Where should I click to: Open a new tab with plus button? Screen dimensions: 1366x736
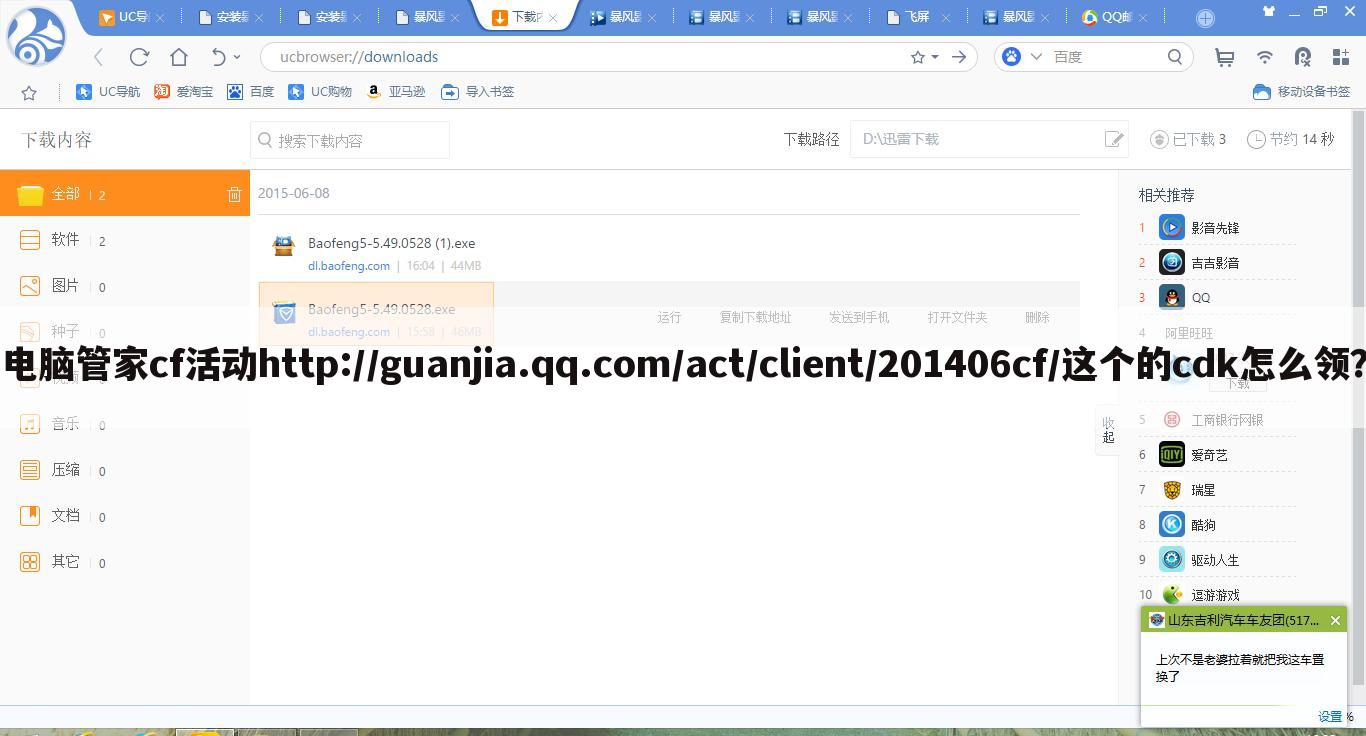click(1205, 18)
